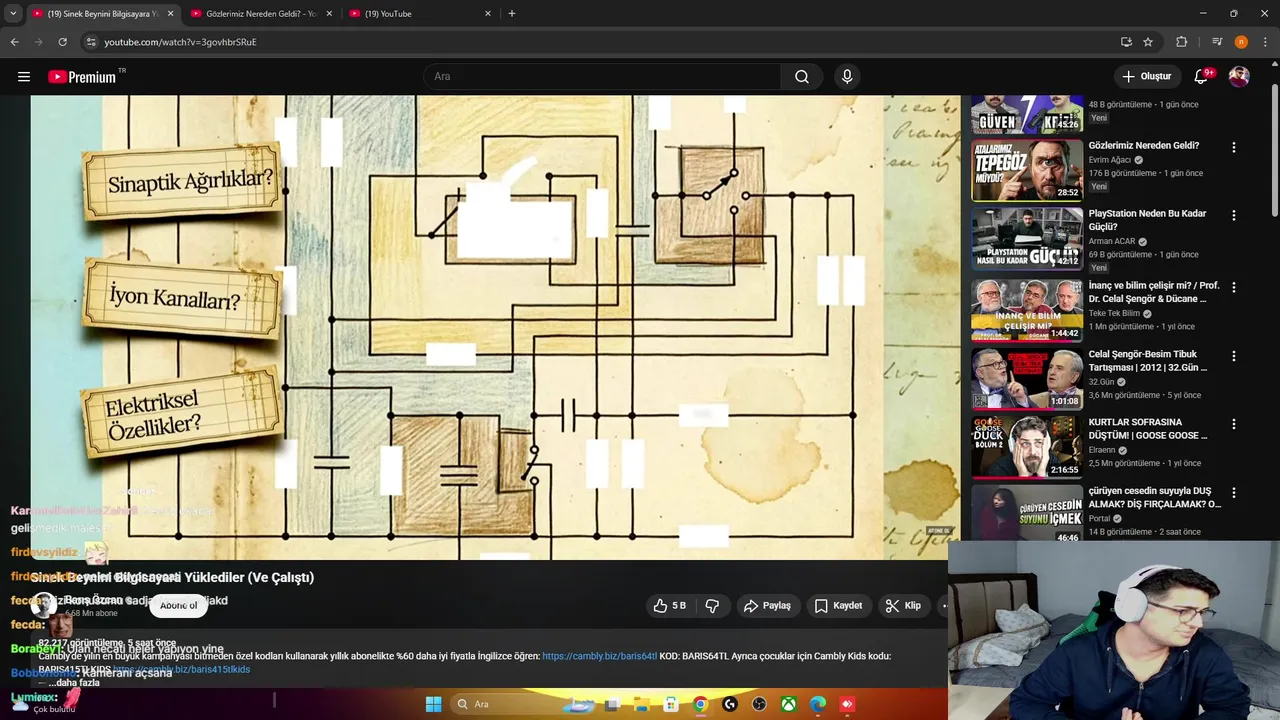Reload the page
Image resolution: width=1280 pixels, height=720 pixels.
point(62,42)
